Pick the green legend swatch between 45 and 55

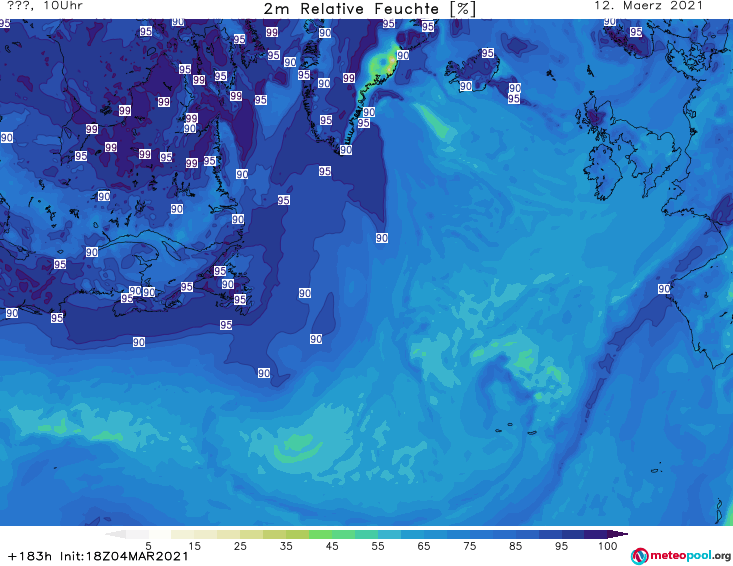coord(344,534)
